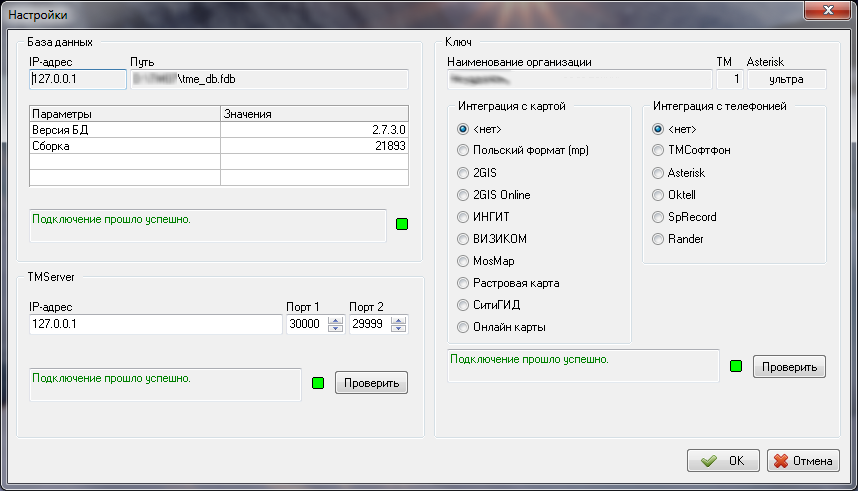Select ИНГИТ map integration option
The height and width of the screenshot is (491, 858).
[x=463, y=217]
